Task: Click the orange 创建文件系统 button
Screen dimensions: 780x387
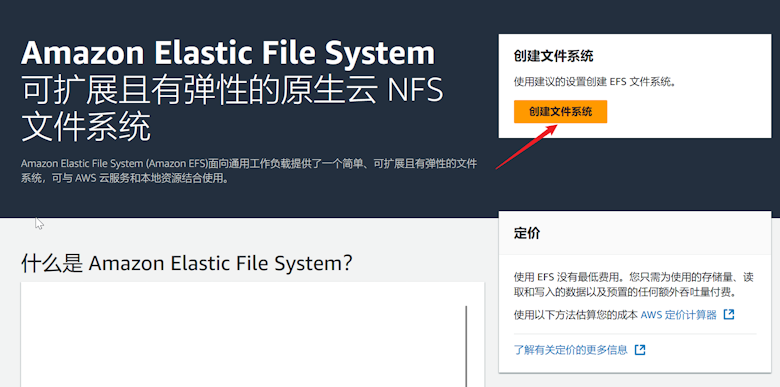Action: [x=560, y=112]
